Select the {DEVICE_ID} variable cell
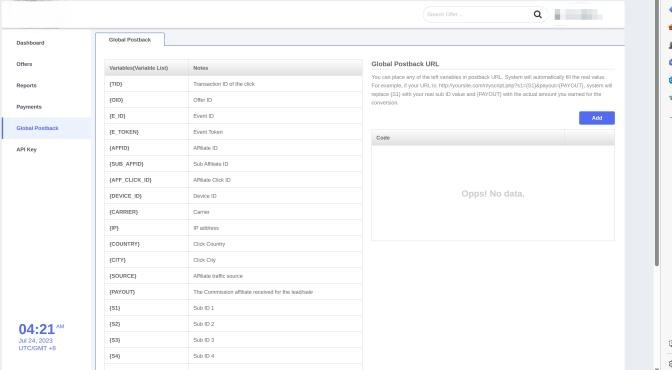This screenshot has width=672, height=370. coord(147,196)
